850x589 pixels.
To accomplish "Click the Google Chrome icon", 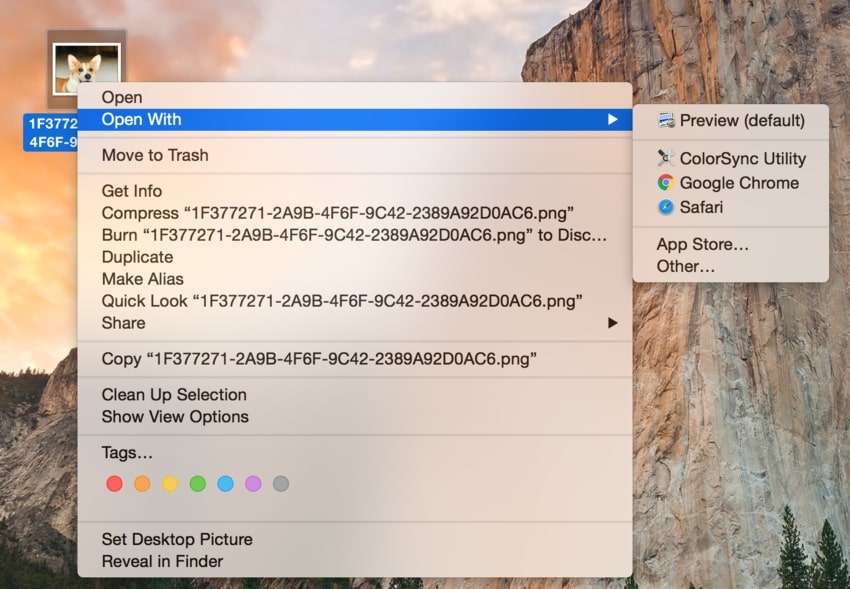I will click(666, 183).
